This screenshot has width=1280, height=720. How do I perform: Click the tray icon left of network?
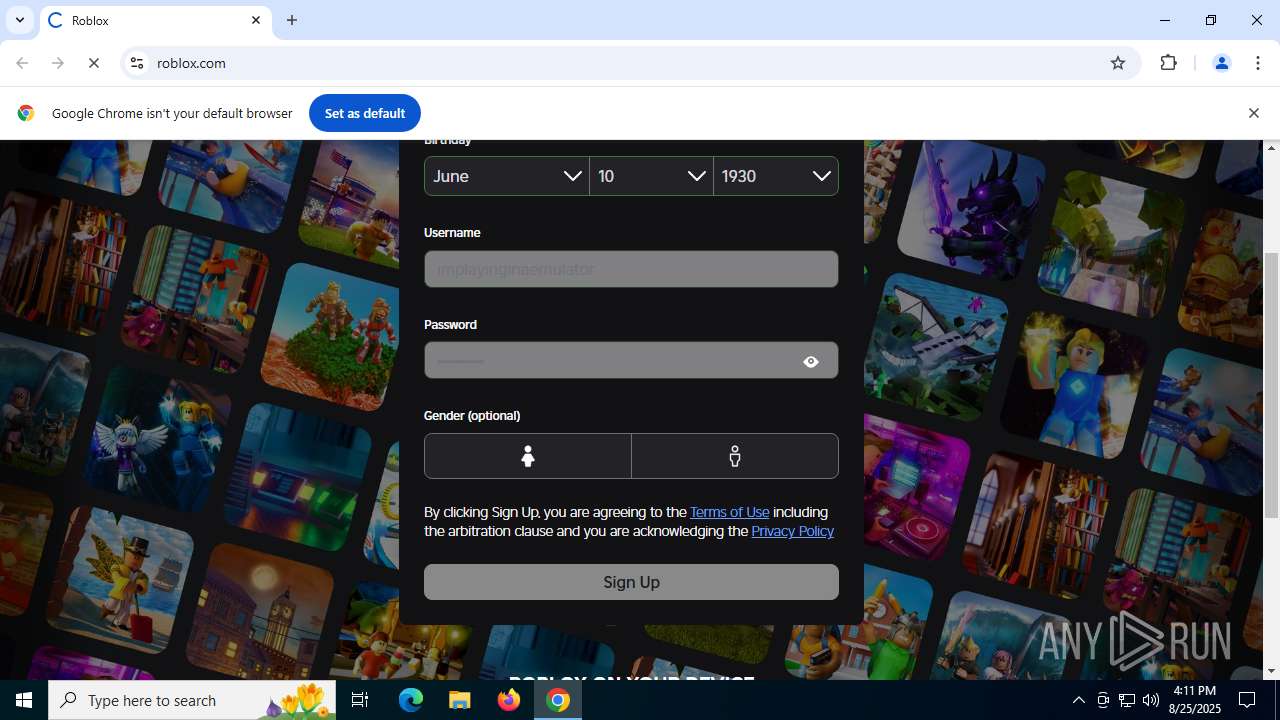(x=1103, y=700)
